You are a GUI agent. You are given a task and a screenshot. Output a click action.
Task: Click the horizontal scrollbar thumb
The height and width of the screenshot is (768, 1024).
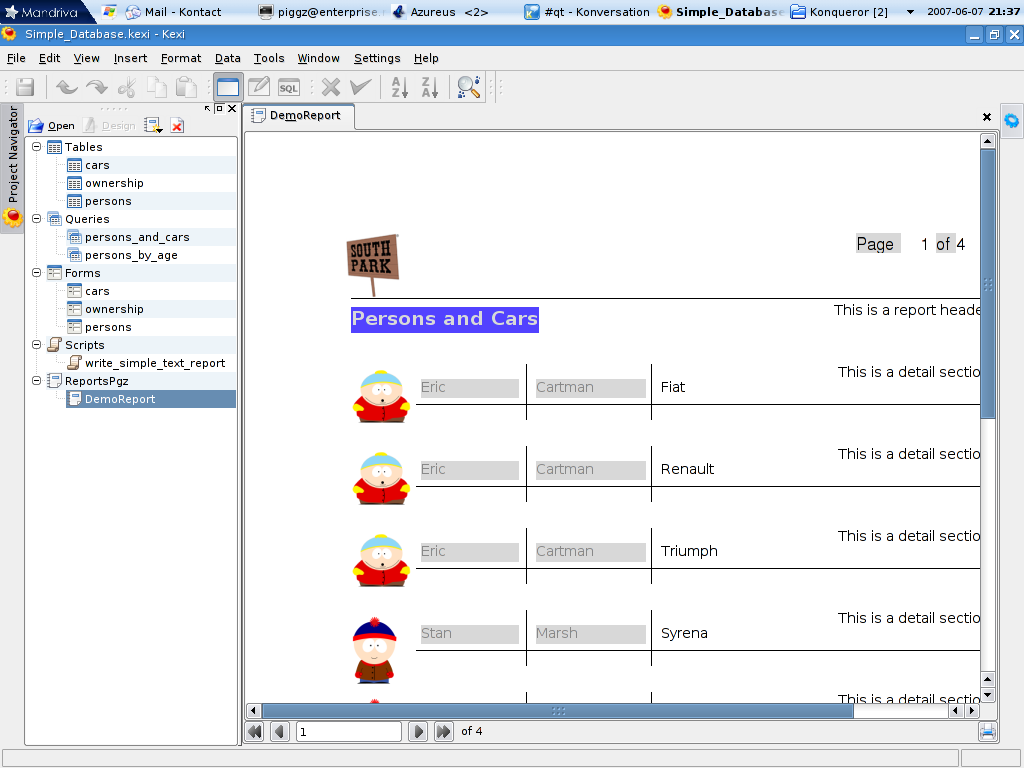tap(558, 711)
